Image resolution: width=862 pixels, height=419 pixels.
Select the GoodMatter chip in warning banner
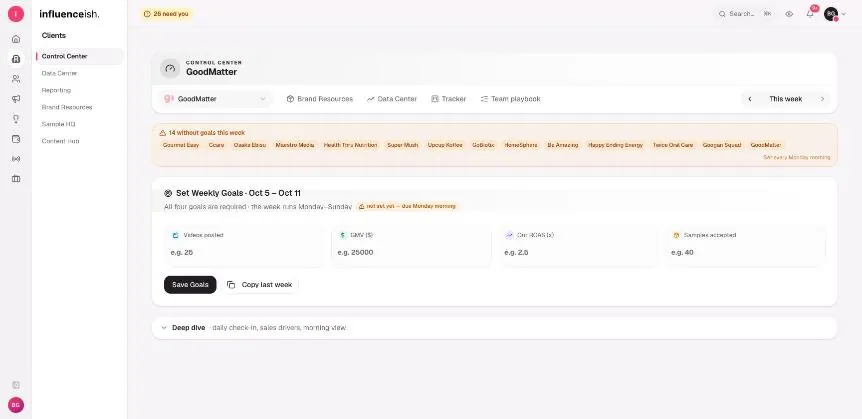(x=765, y=145)
